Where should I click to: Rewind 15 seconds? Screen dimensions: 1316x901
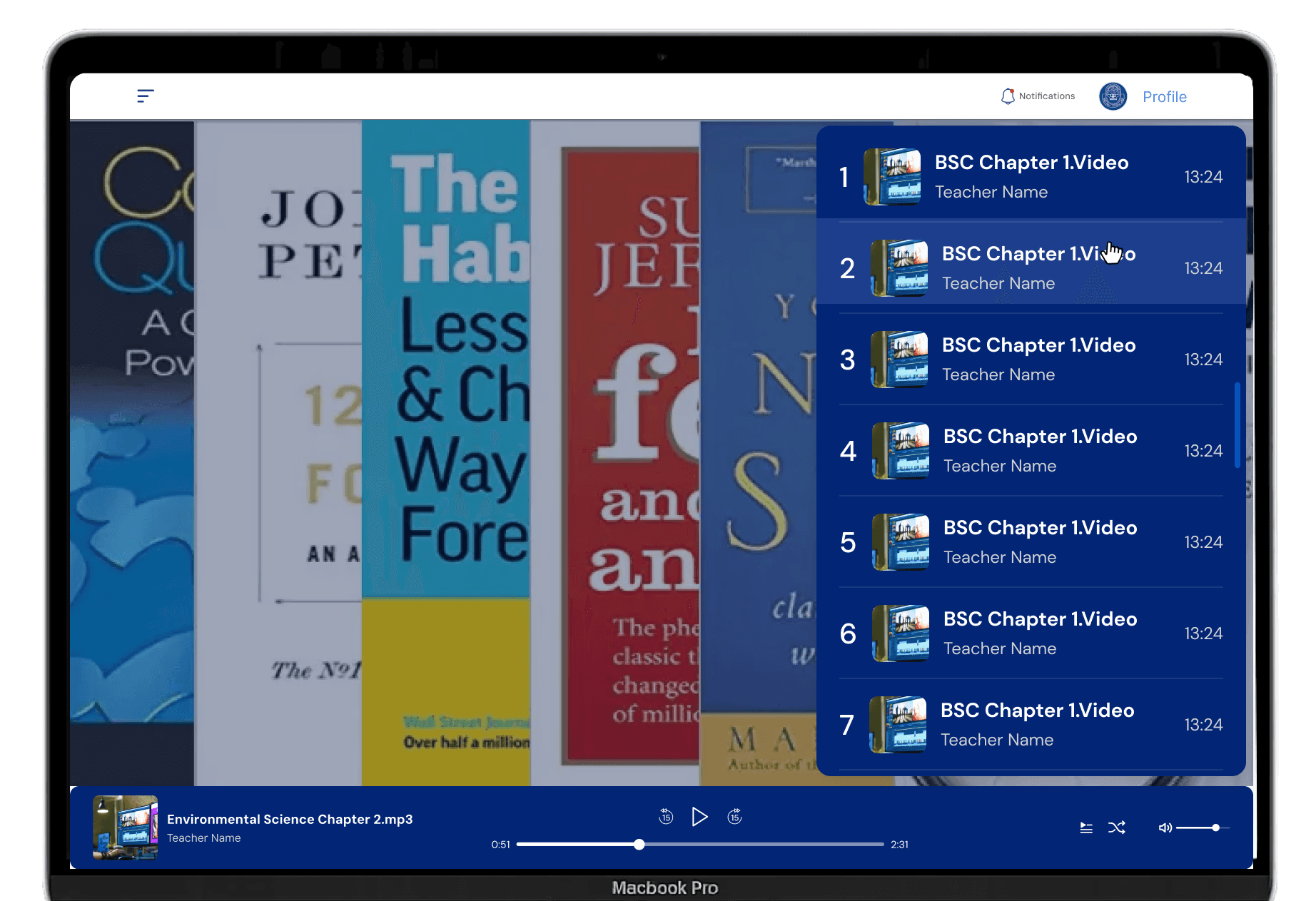(666, 817)
